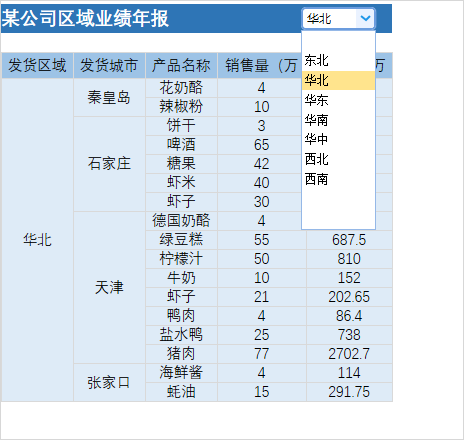Click the 发货区域 column header

click(x=37, y=65)
